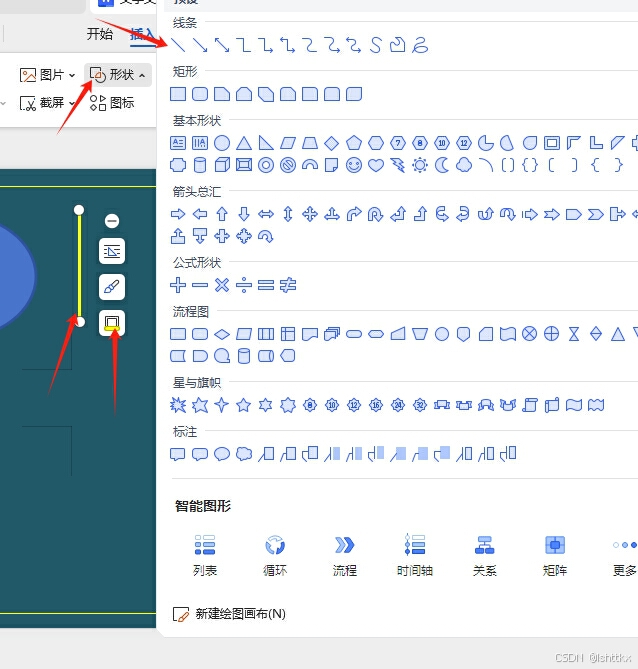Select the rounded rectangle shape
Viewport: 638px width, 669px height.
tap(200, 94)
